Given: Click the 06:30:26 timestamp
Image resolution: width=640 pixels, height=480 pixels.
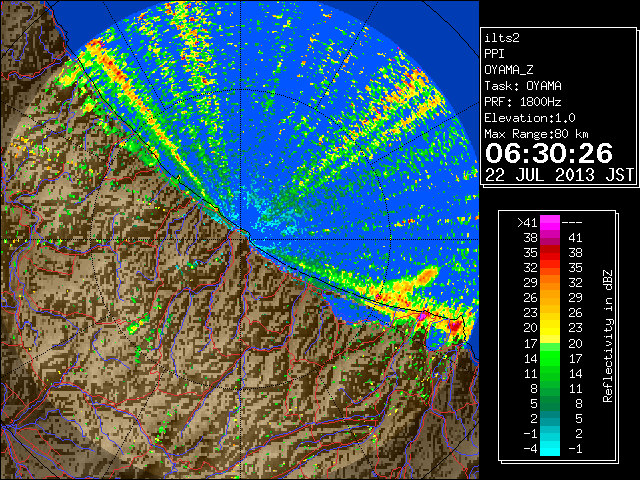Looking at the screenshot, I should tap(549, 153).
